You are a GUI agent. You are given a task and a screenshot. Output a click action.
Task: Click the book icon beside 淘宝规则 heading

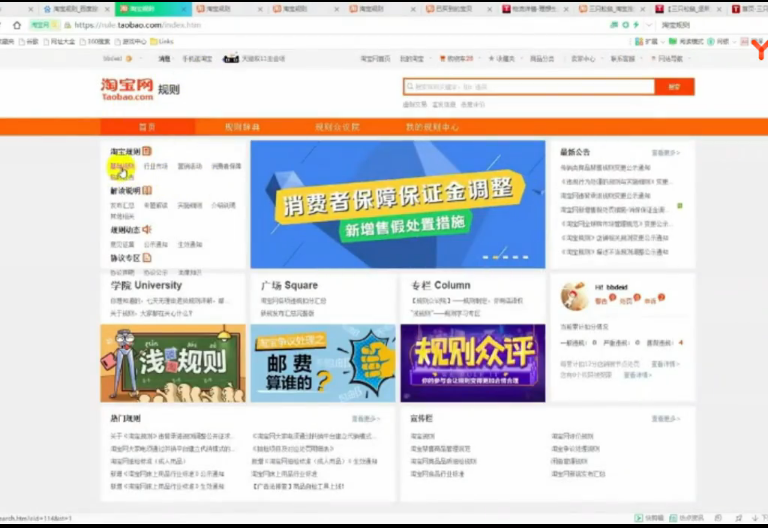coord(146,151)
